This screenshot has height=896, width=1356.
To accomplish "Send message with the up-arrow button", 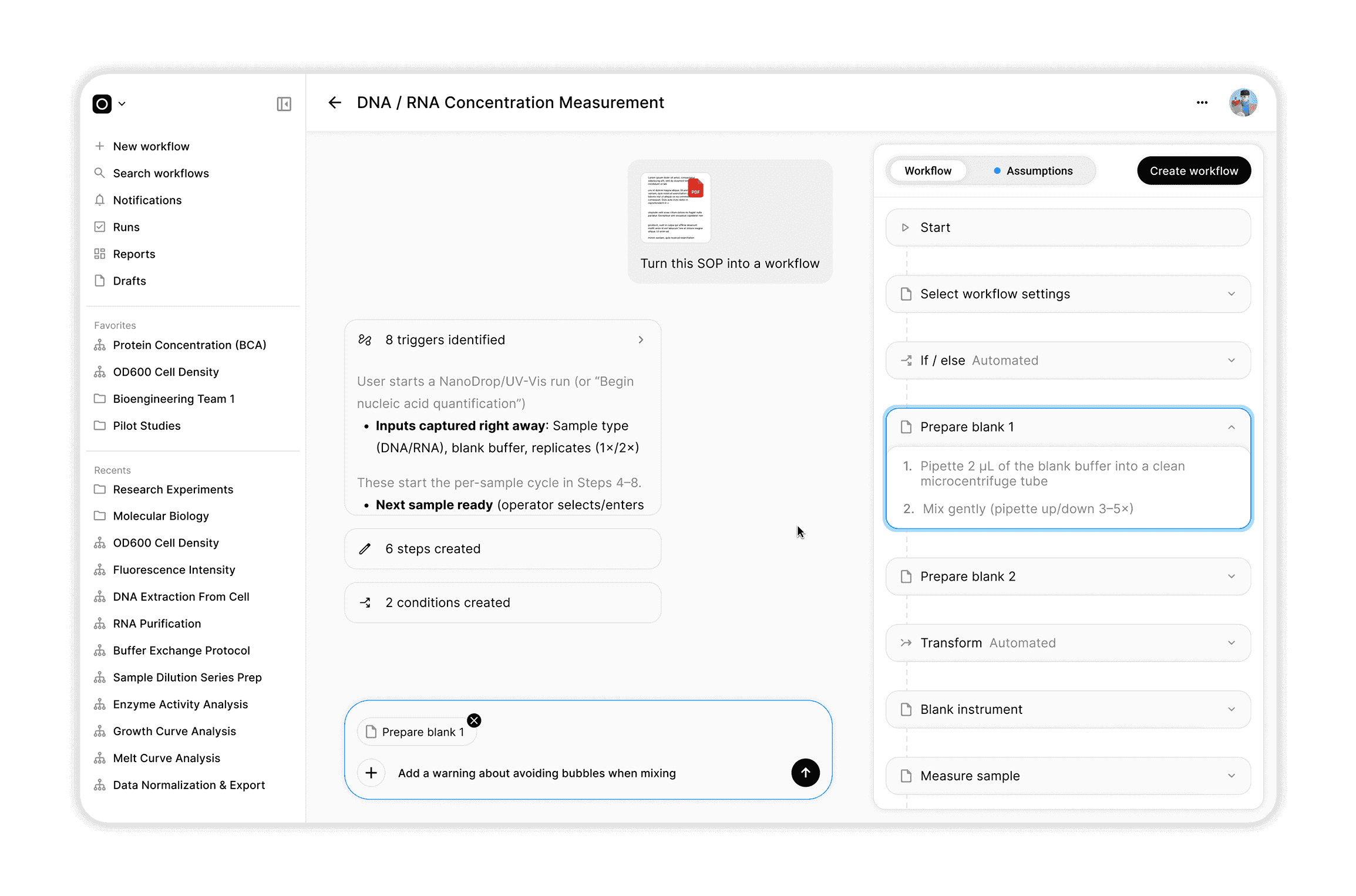I will [x=805, y=773].
